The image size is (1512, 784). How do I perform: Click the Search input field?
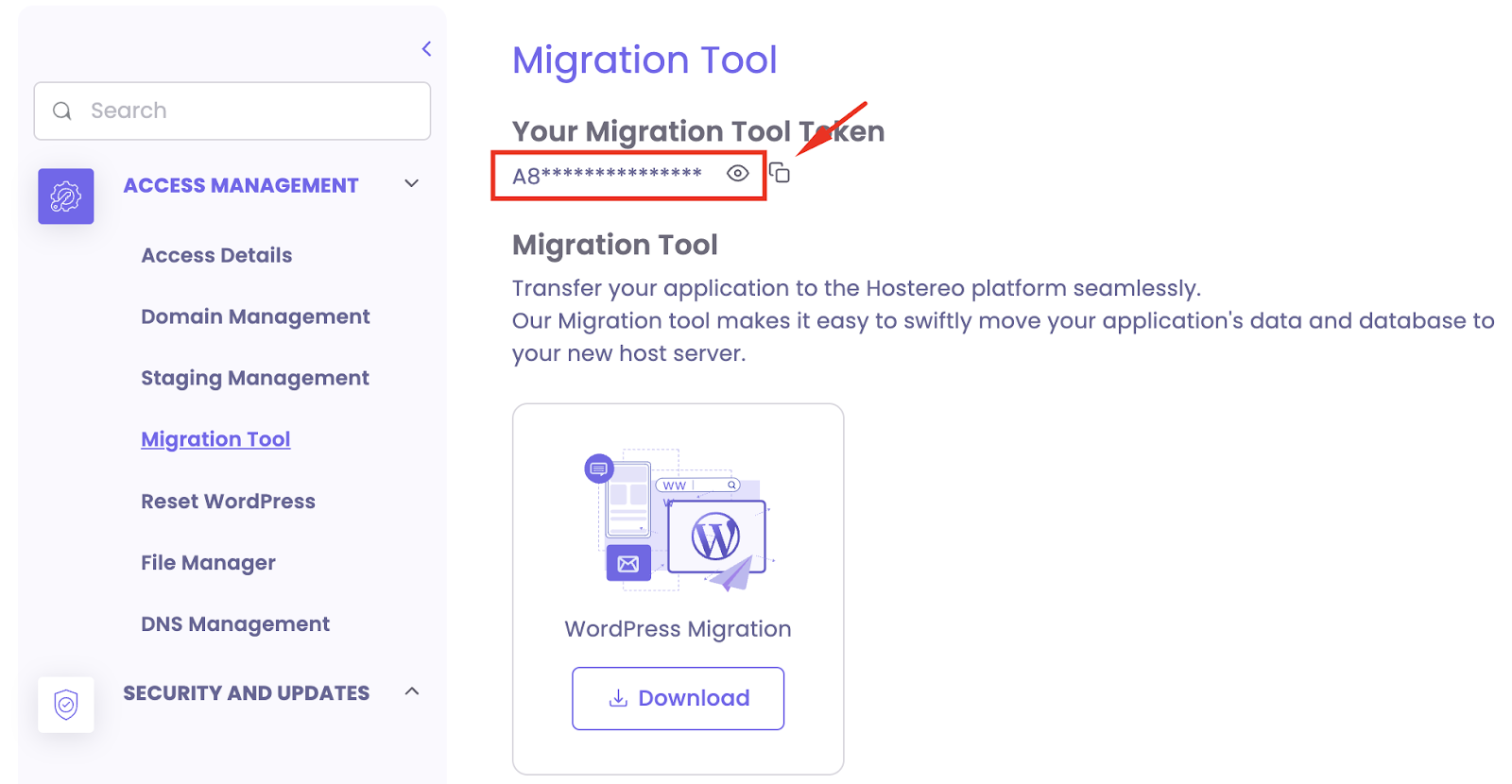coord(232,111)
